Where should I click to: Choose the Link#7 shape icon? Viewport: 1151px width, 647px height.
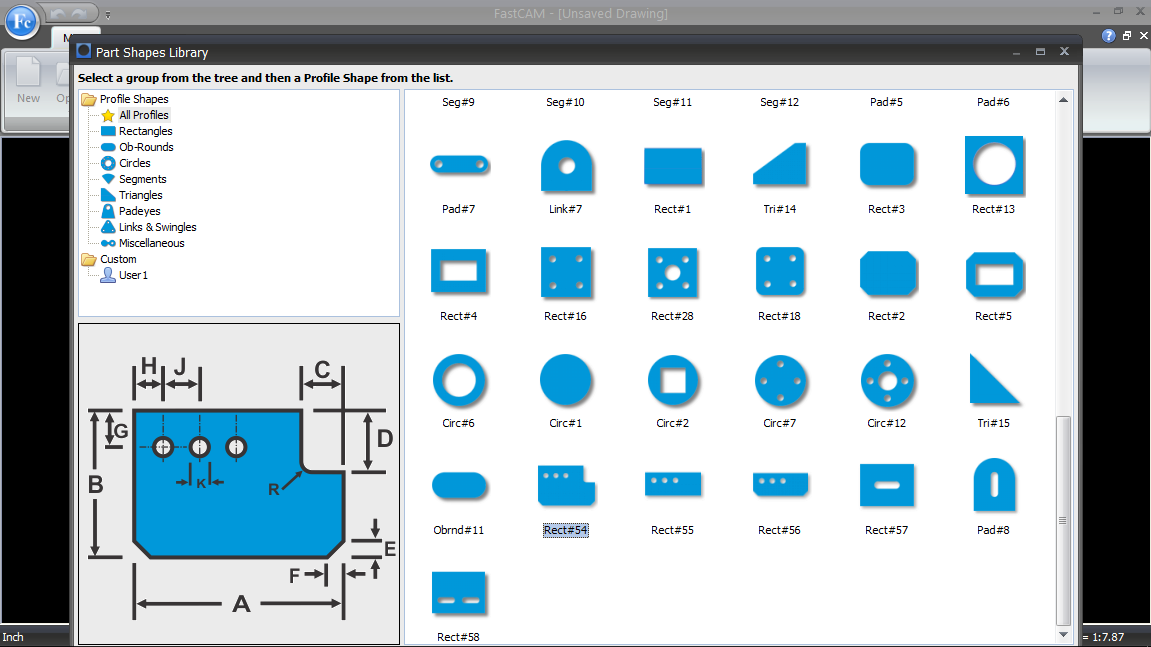(566, 166)
